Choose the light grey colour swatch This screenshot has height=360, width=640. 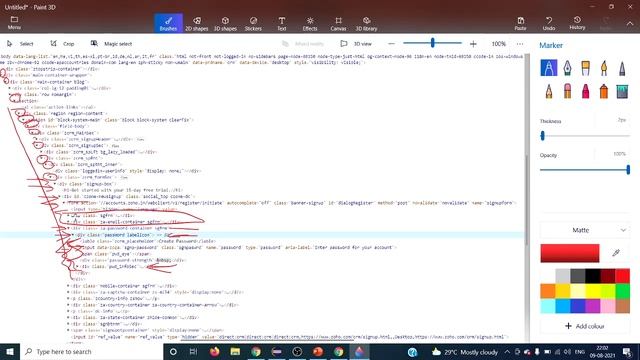[562, 276]
